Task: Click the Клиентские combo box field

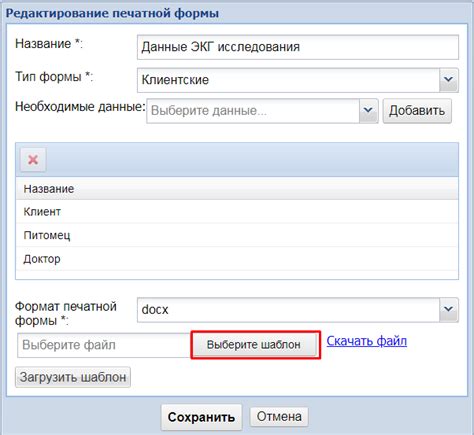Action: (x=288, y=80)
